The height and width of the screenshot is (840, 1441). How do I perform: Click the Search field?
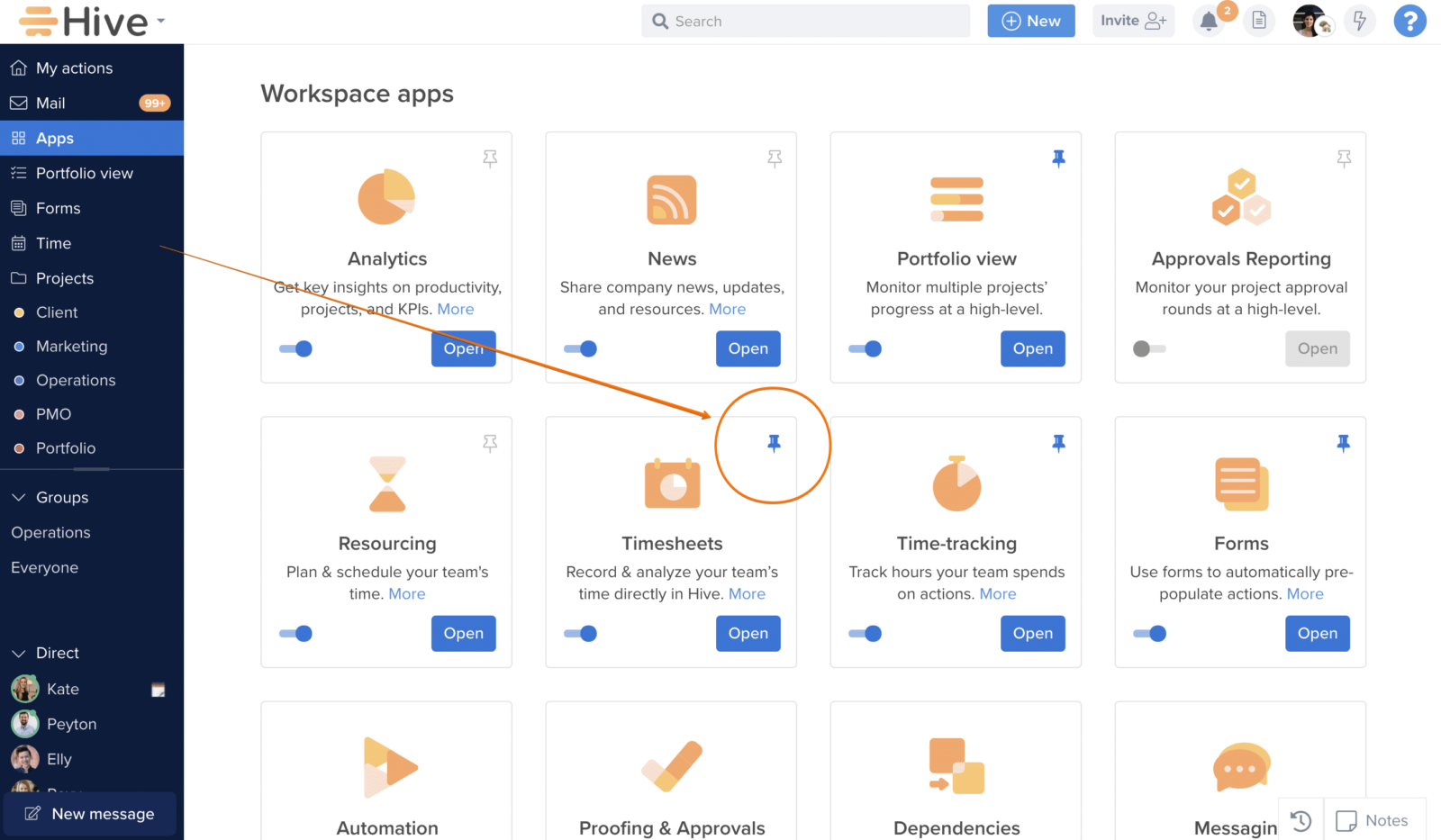click(805, 22)
